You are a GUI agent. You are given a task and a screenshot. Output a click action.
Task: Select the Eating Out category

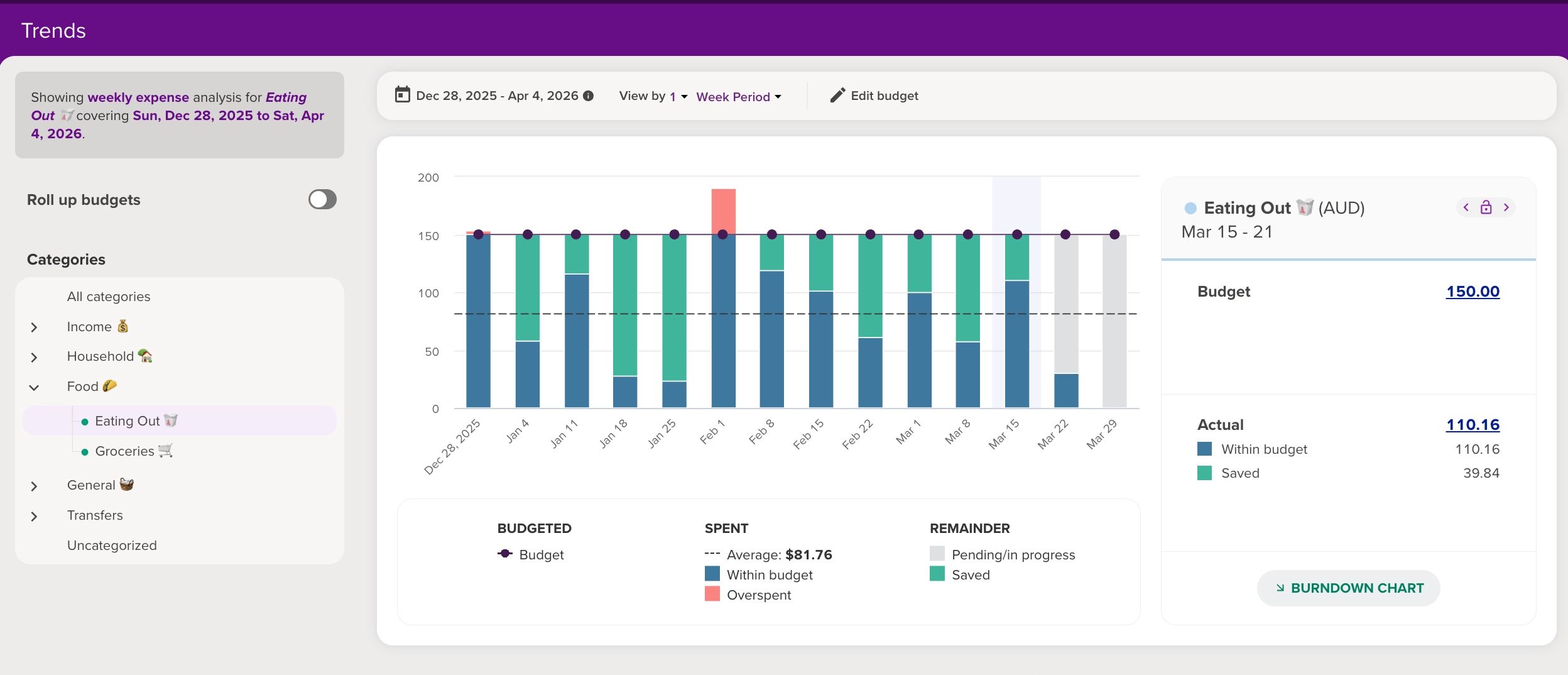(x=180, y=420)
